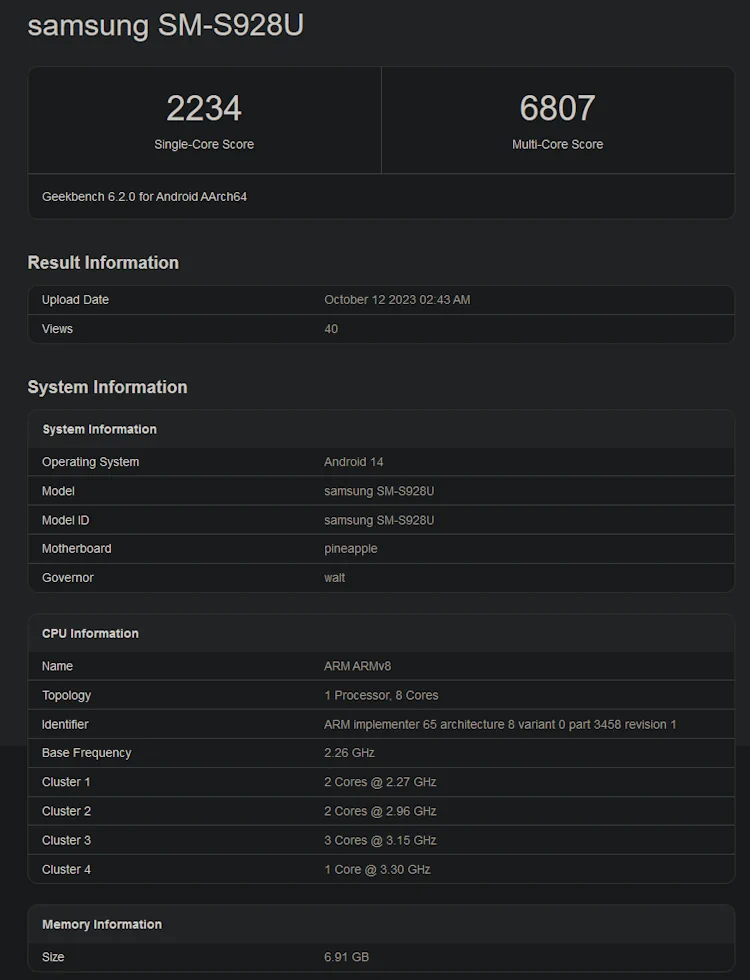The image size is (750, 980).
Task: Select samsung SM-S928U in the Model row
Action: pos(379,491)
